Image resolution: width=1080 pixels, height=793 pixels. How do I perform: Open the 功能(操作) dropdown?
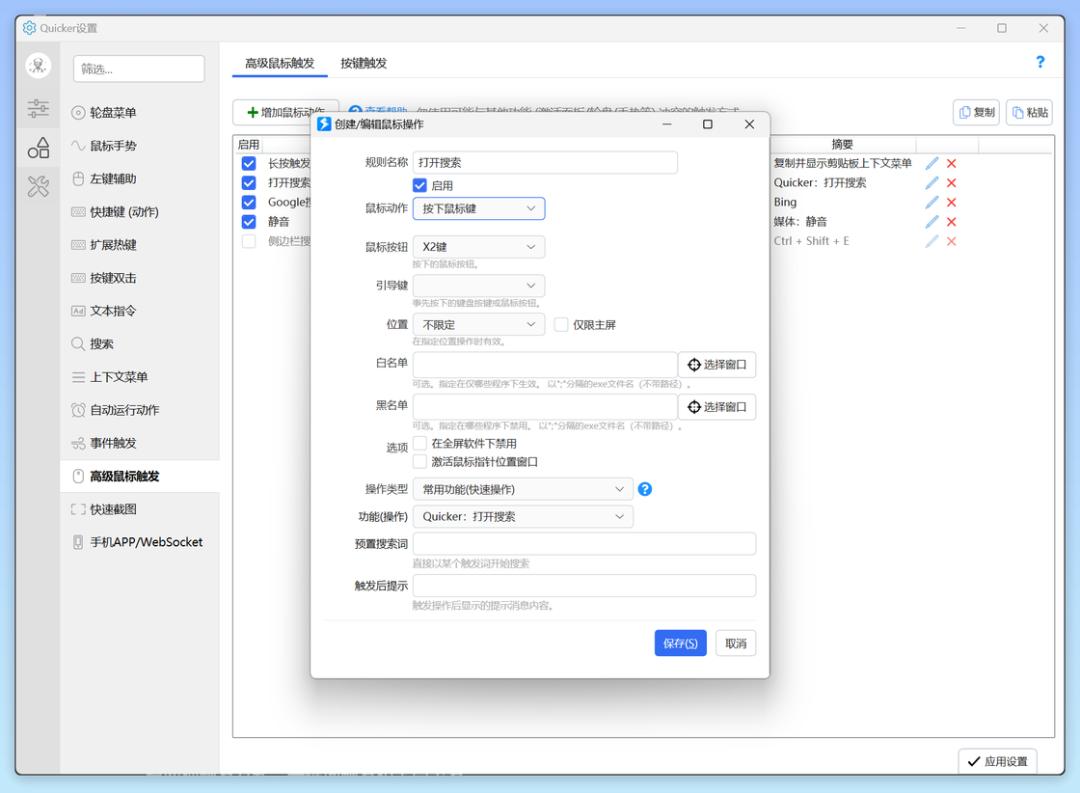pos(523,517)
